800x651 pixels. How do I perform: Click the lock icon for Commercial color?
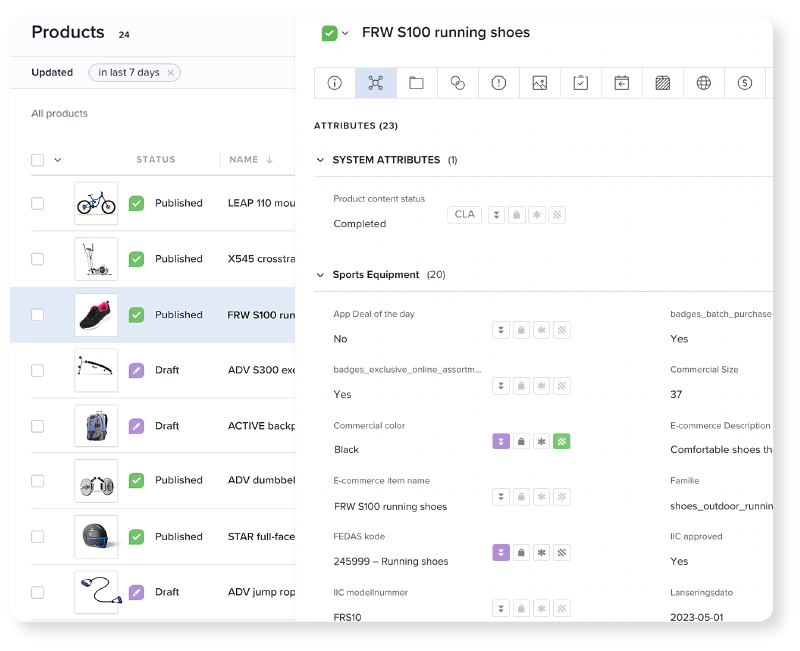pyautogui.click(x=521, y=441)
